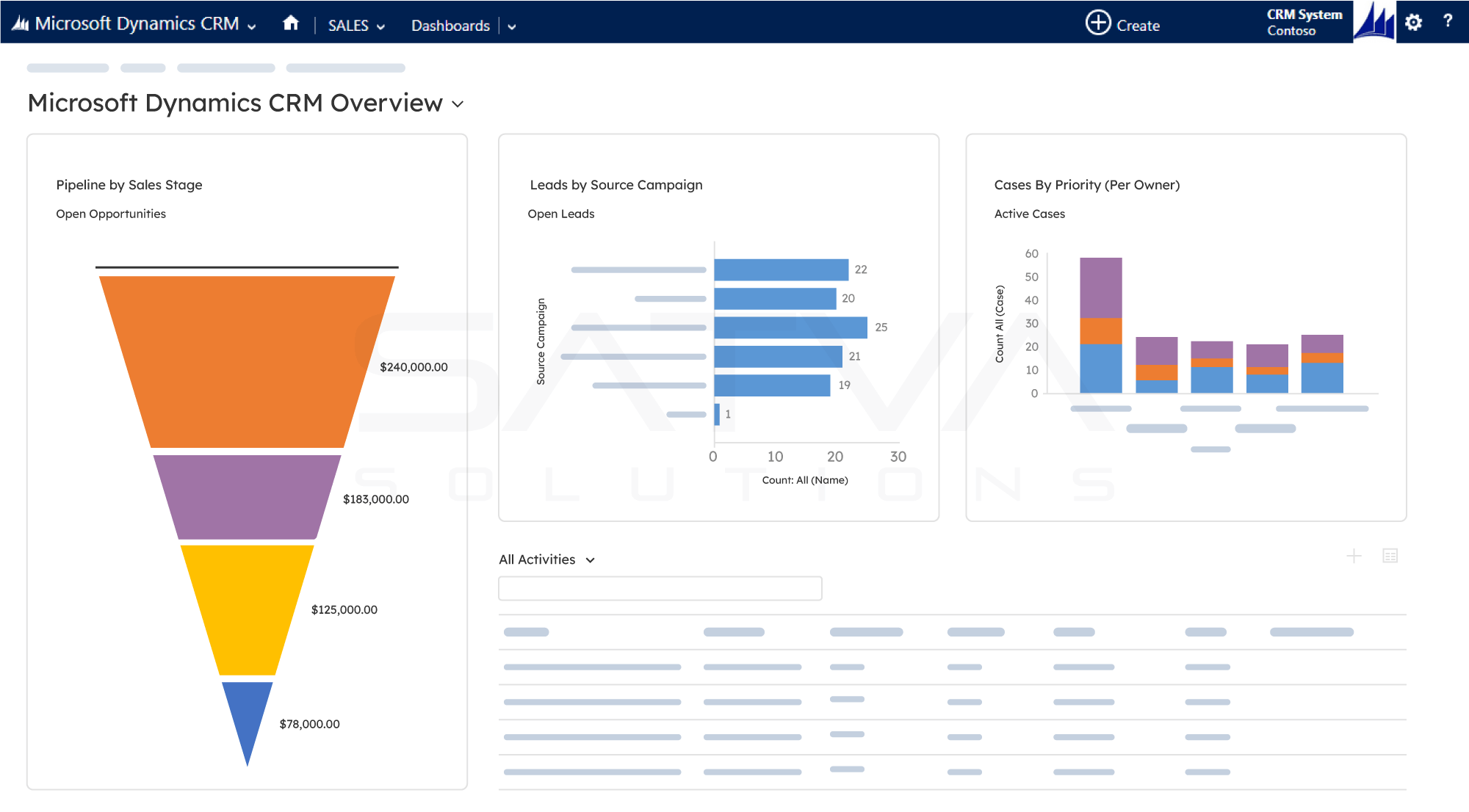Open the grid view icon in All Activities

(1390, 556)
